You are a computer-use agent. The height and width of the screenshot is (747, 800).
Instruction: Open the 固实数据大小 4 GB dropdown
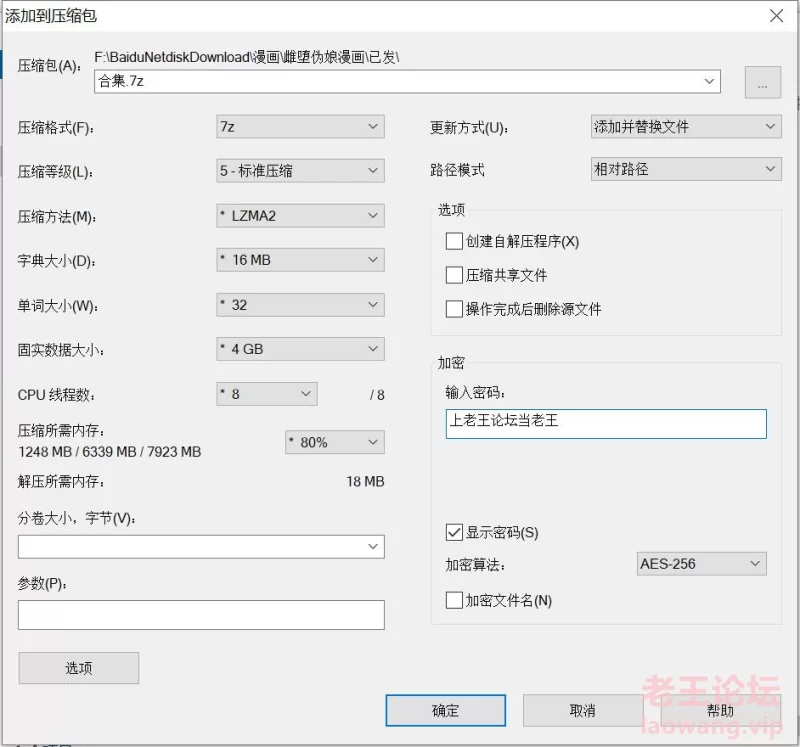[x=300, y=349]
